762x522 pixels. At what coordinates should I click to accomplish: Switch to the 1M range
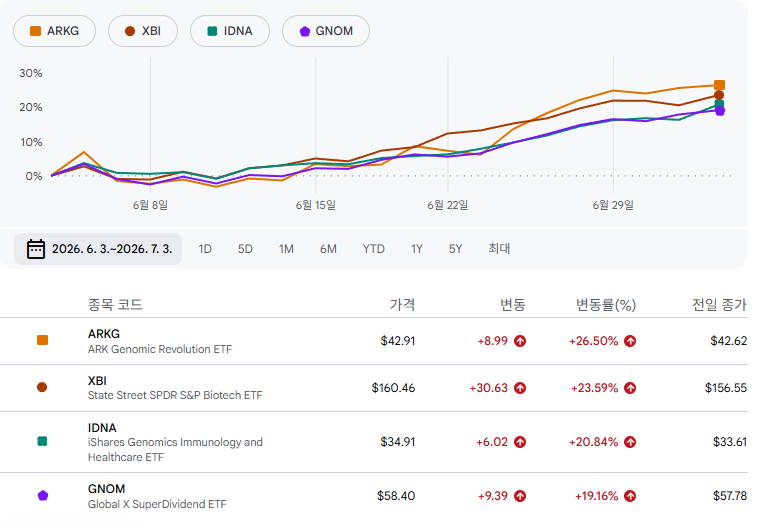[286, 249]
